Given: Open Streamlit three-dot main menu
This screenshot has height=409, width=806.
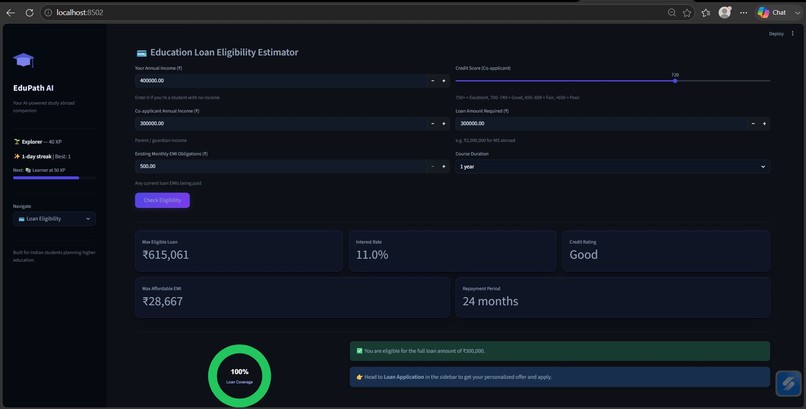Looking at the screenshot, I should tap(792, 33).
